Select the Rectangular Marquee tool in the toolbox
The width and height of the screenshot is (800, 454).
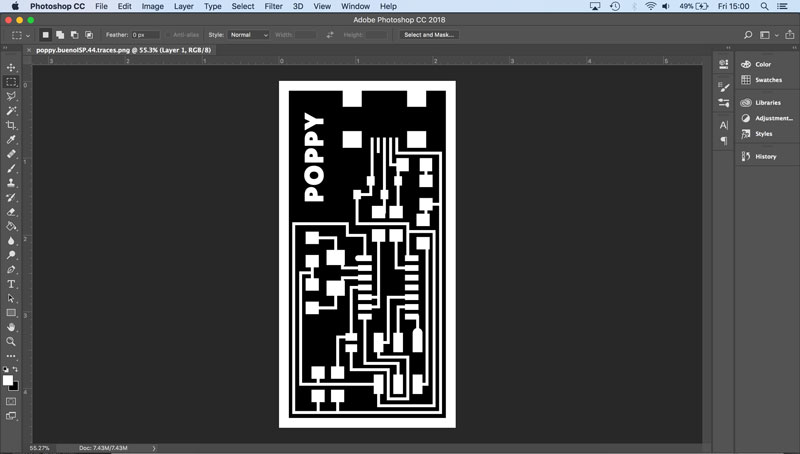tap(11, 82)
